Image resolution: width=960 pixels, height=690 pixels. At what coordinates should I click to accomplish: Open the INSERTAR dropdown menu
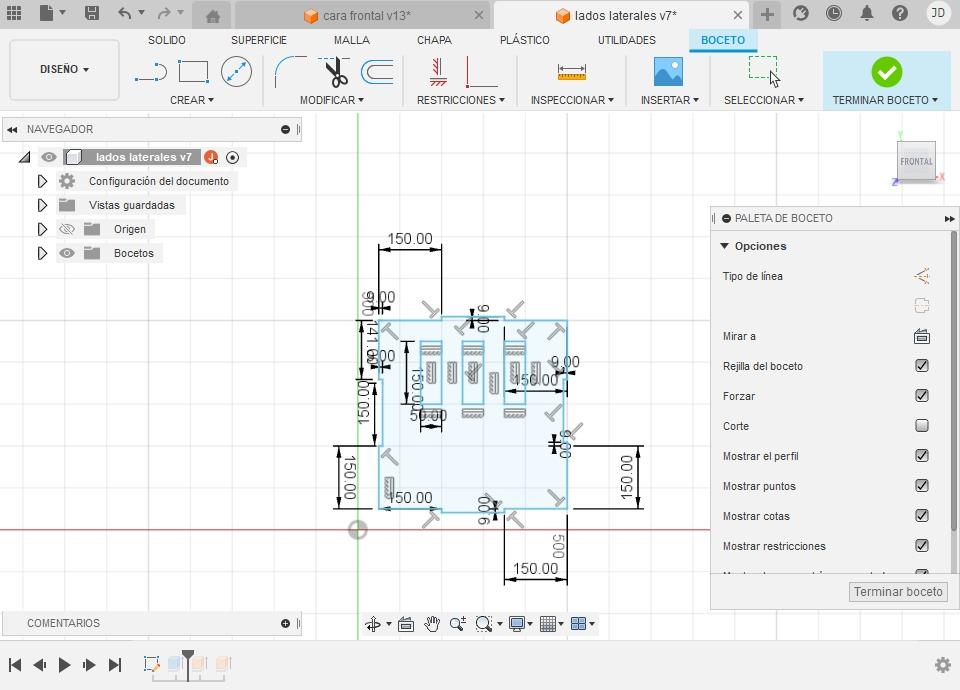(x=669, y=100)
